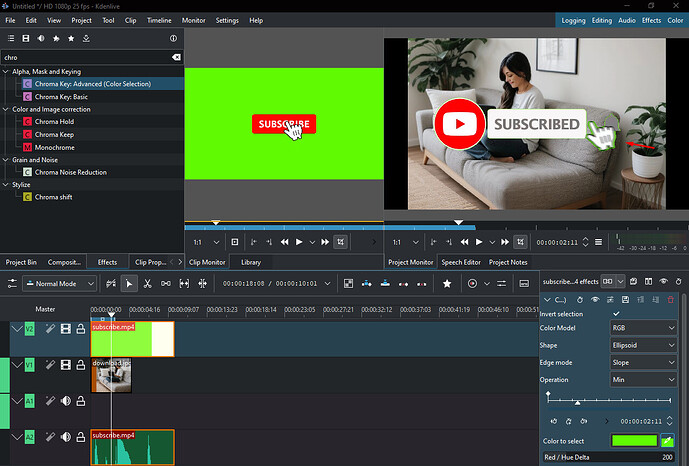Toggle chroma key effect visibility eye
Image resolution: width=689 pixels, height=466 pixels.
click(x=595, y=300)
